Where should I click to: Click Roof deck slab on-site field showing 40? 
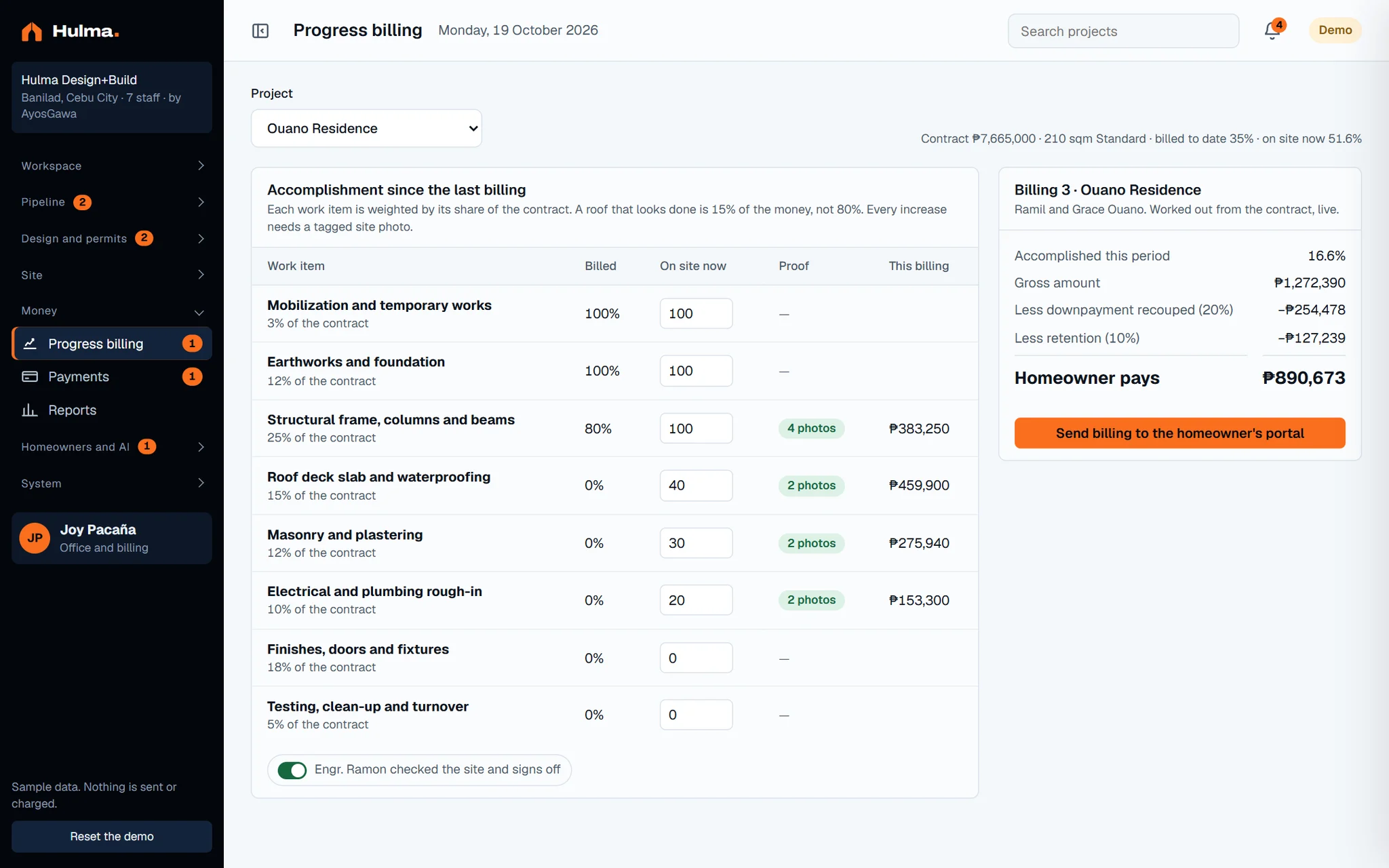[x=696, y=486]
